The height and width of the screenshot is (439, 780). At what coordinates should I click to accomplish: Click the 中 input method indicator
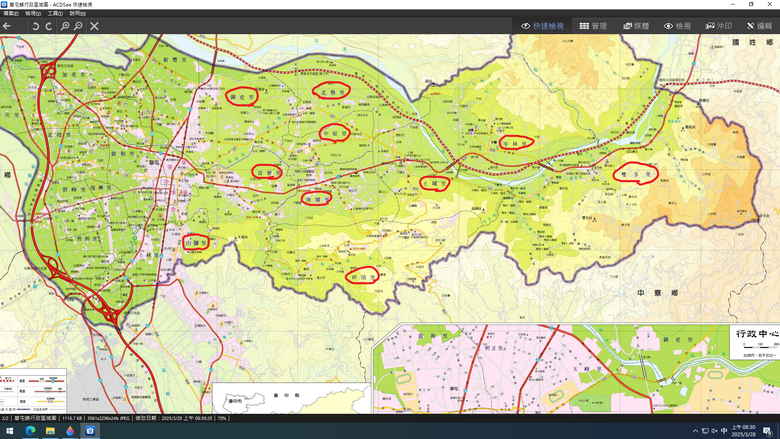tap(724, 431)
